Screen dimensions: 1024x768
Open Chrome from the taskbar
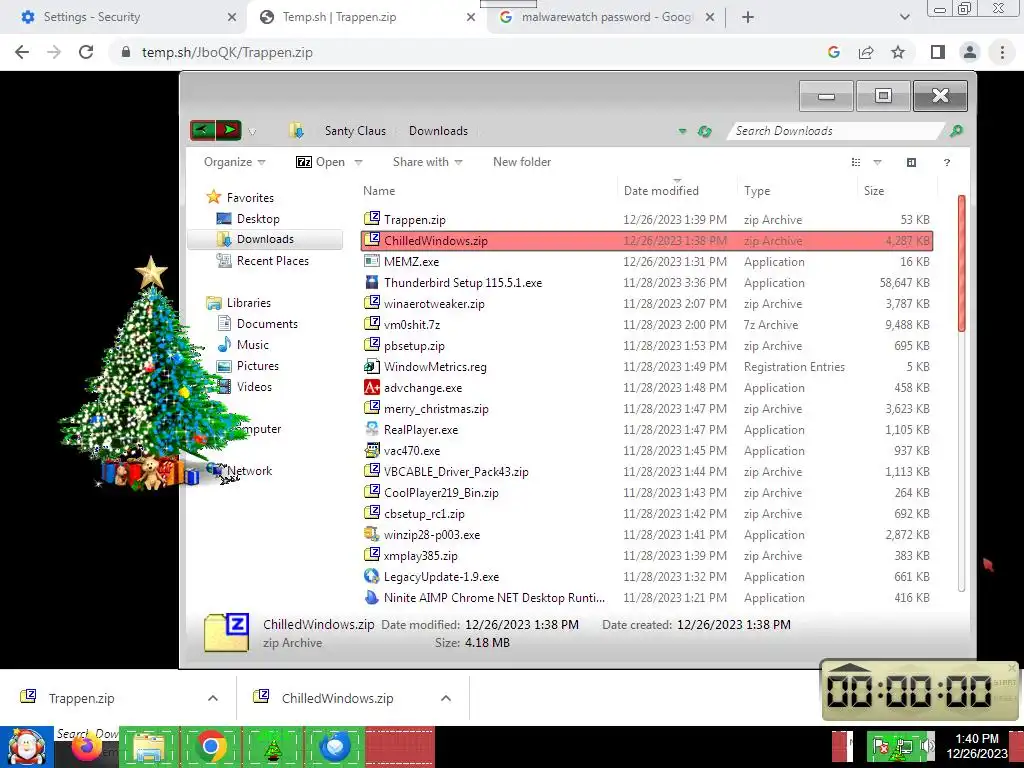[210, 747]
